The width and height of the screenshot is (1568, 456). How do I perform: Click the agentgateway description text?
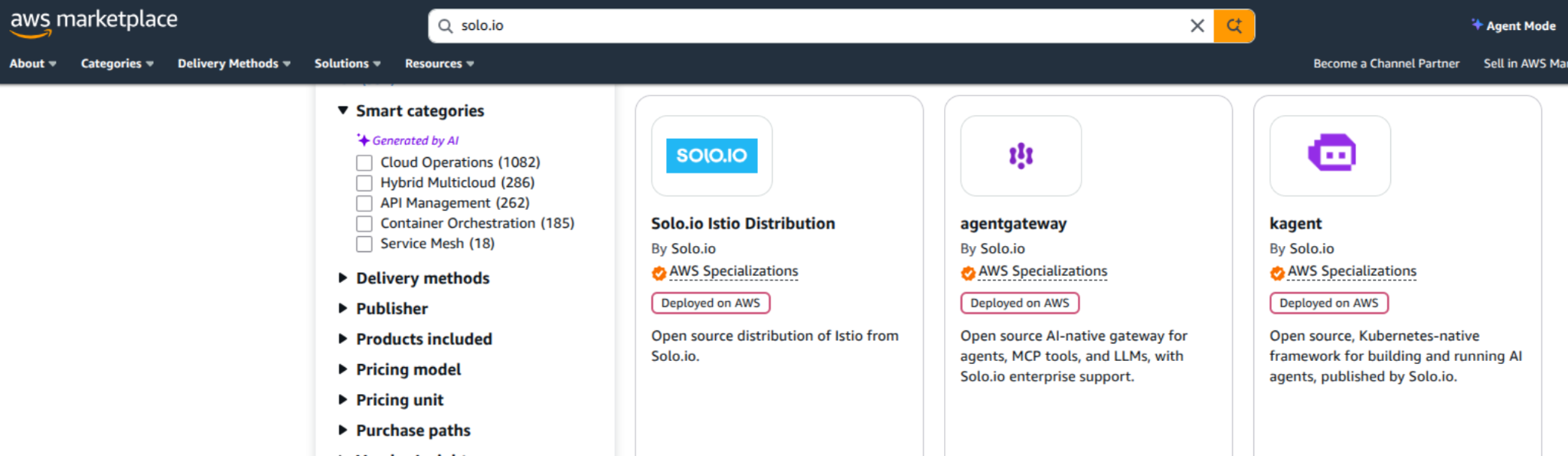coord(1074,356)
